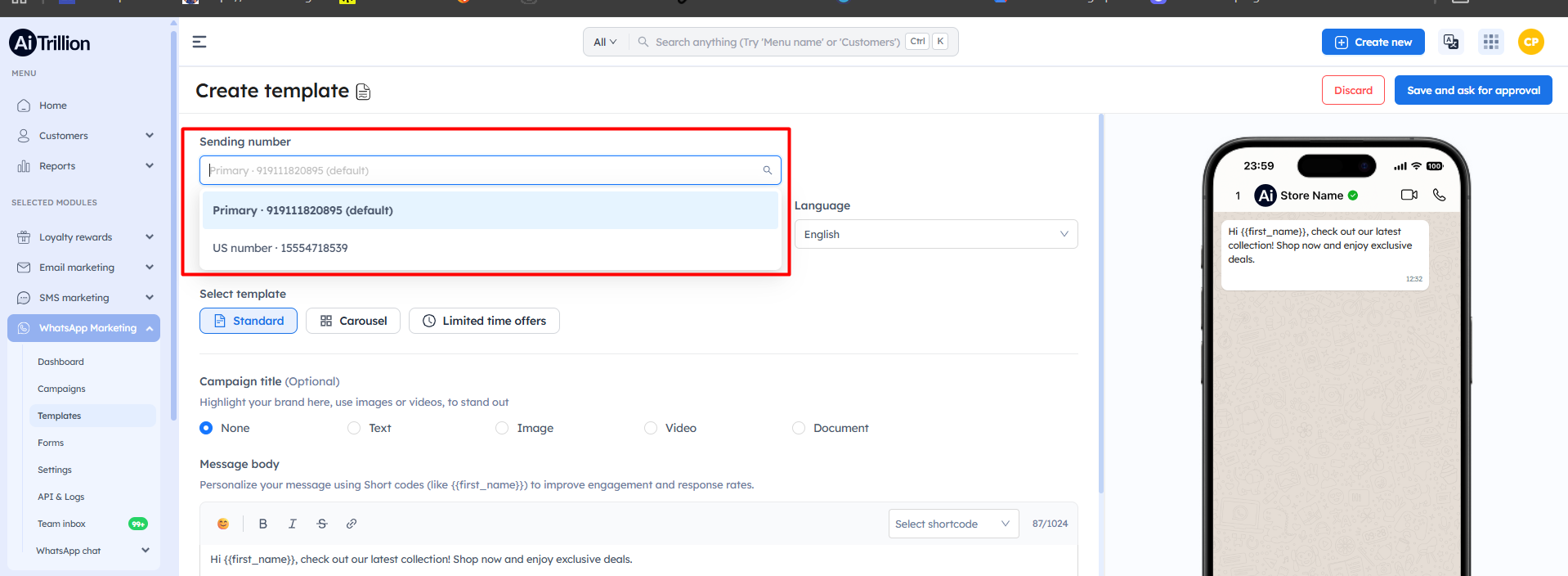The height and width of the screenshot is (576, 1568).
Task: Expand the Loyalty rewards chevron
Action: [150, 237]
